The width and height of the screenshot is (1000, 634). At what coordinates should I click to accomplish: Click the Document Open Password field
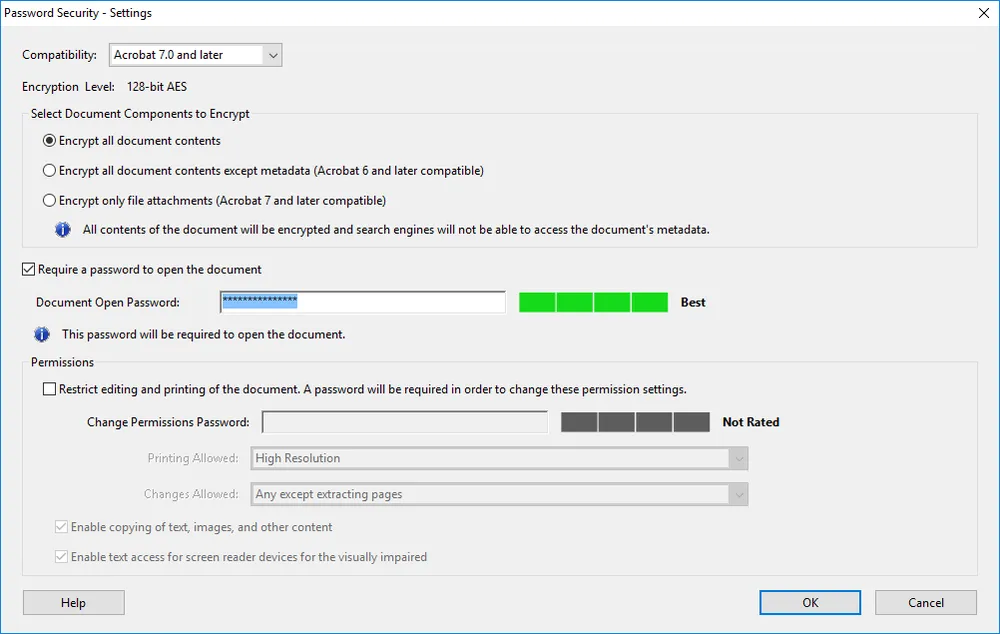[362, 302]
